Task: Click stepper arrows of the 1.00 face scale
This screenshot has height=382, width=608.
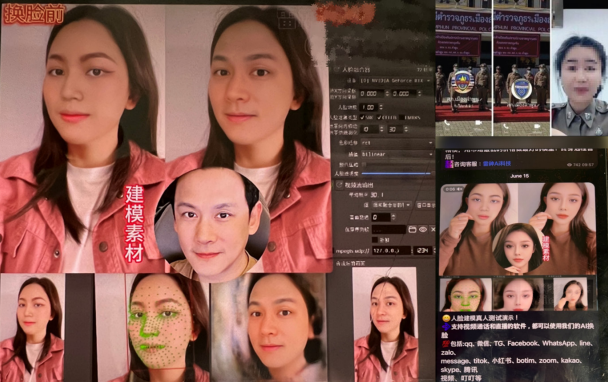Action: 381,107
